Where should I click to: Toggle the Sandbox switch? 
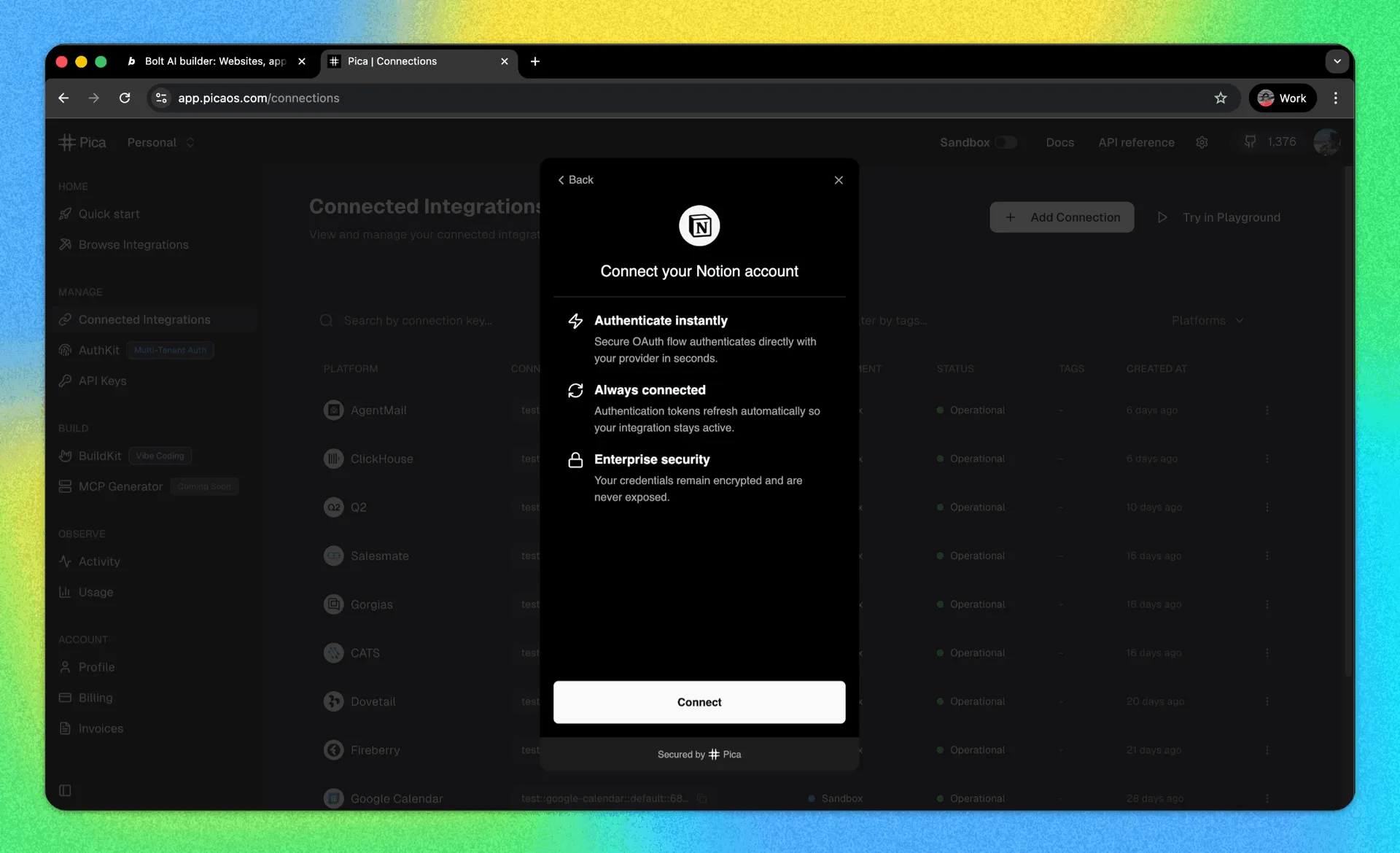[x=1006, y=142]
